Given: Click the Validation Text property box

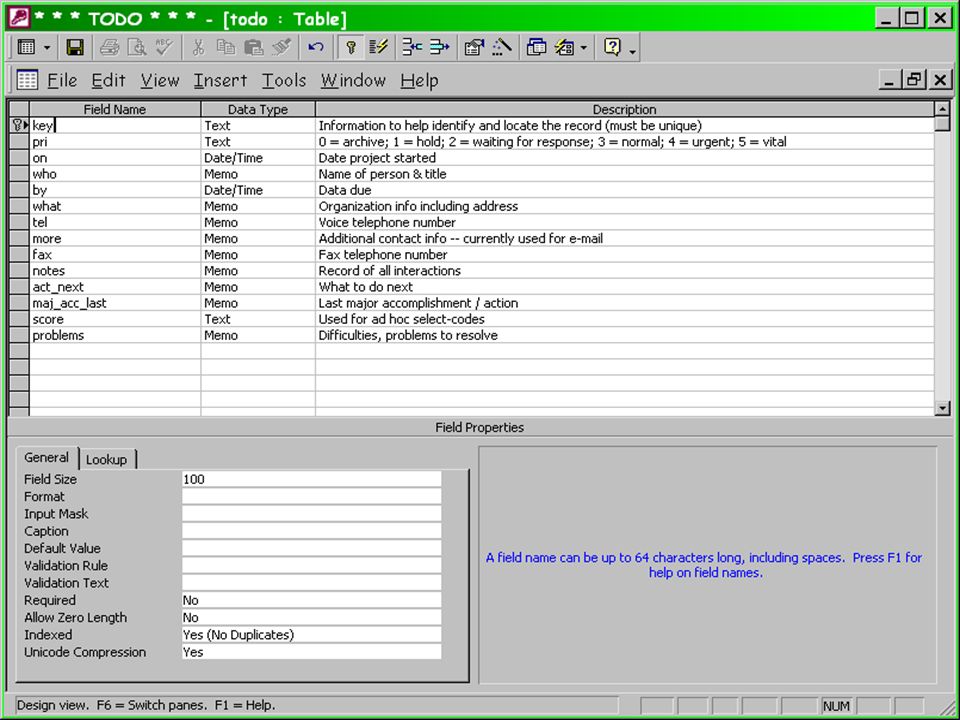Looking at the screenshot, I should pos(311,582).
